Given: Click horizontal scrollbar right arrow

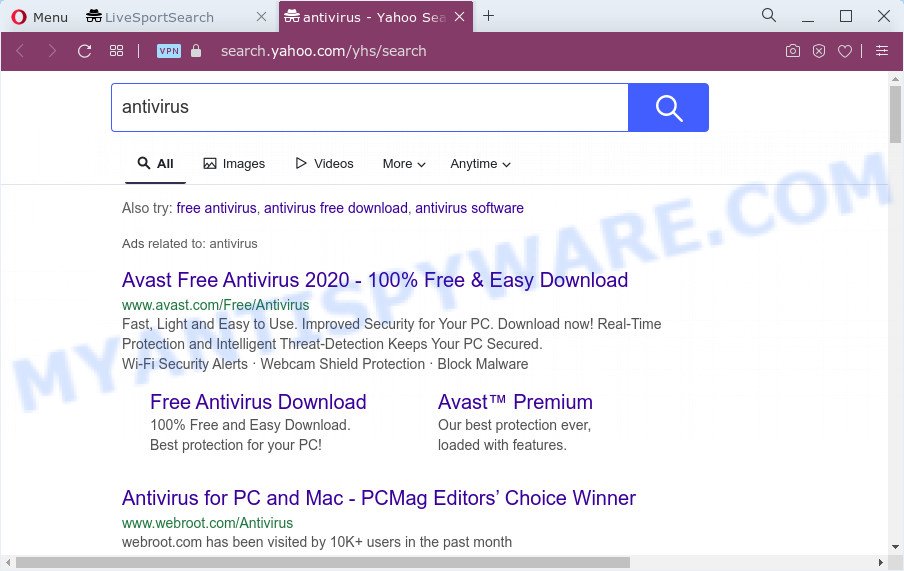Looking at the screenshot, I should tap(881, 562).
